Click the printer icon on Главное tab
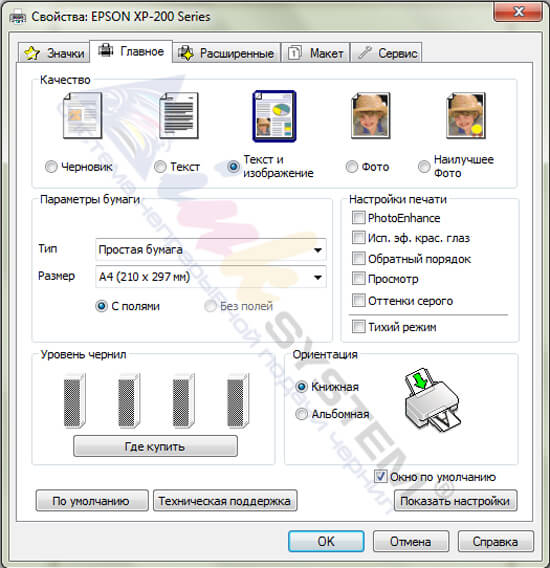This screenshot has height=568, width=550. click(106, 50)
